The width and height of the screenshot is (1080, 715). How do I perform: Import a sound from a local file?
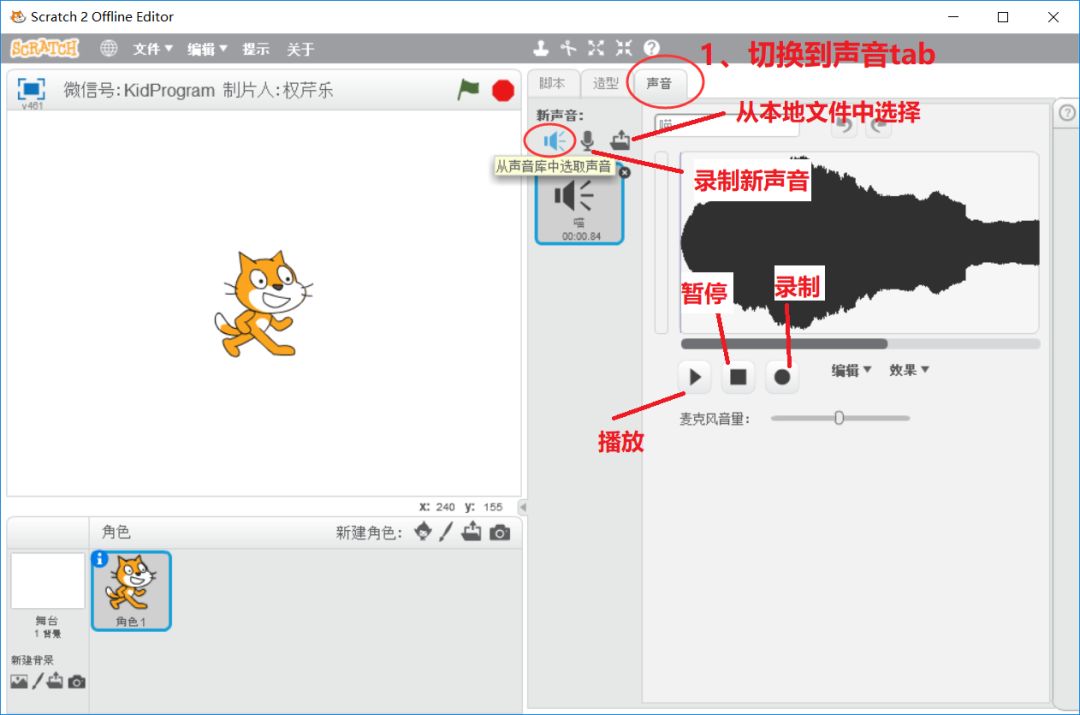pyautogui.click(x=620, y=140)
